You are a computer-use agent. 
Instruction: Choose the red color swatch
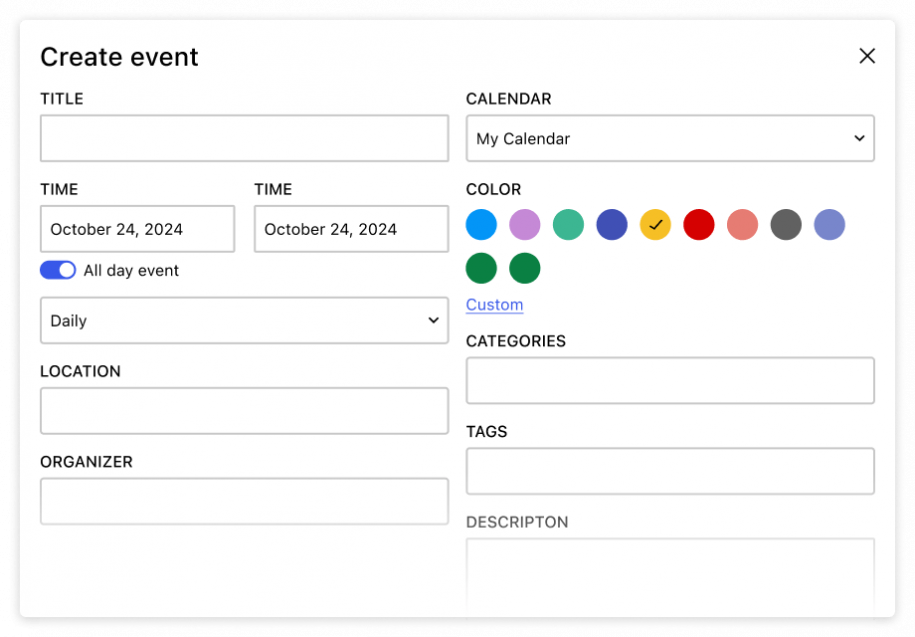click(x=699, y=225)
